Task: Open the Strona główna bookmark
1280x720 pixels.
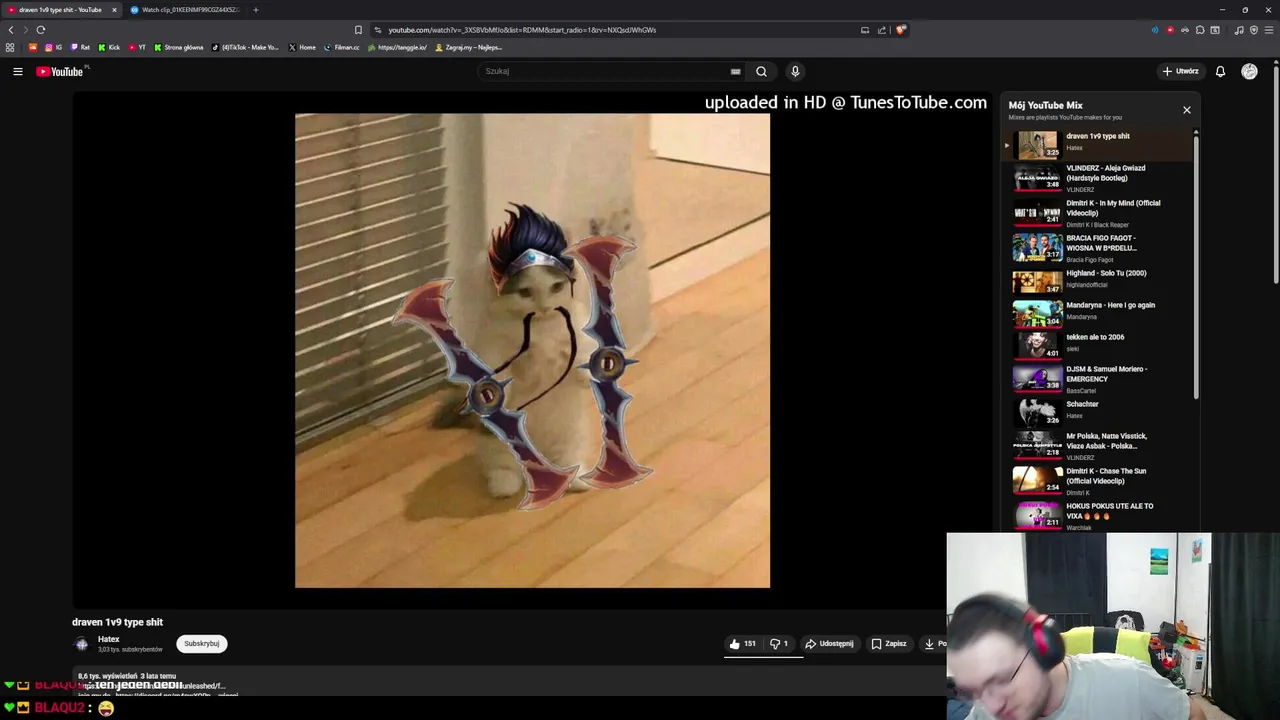Action: [179, 47]
